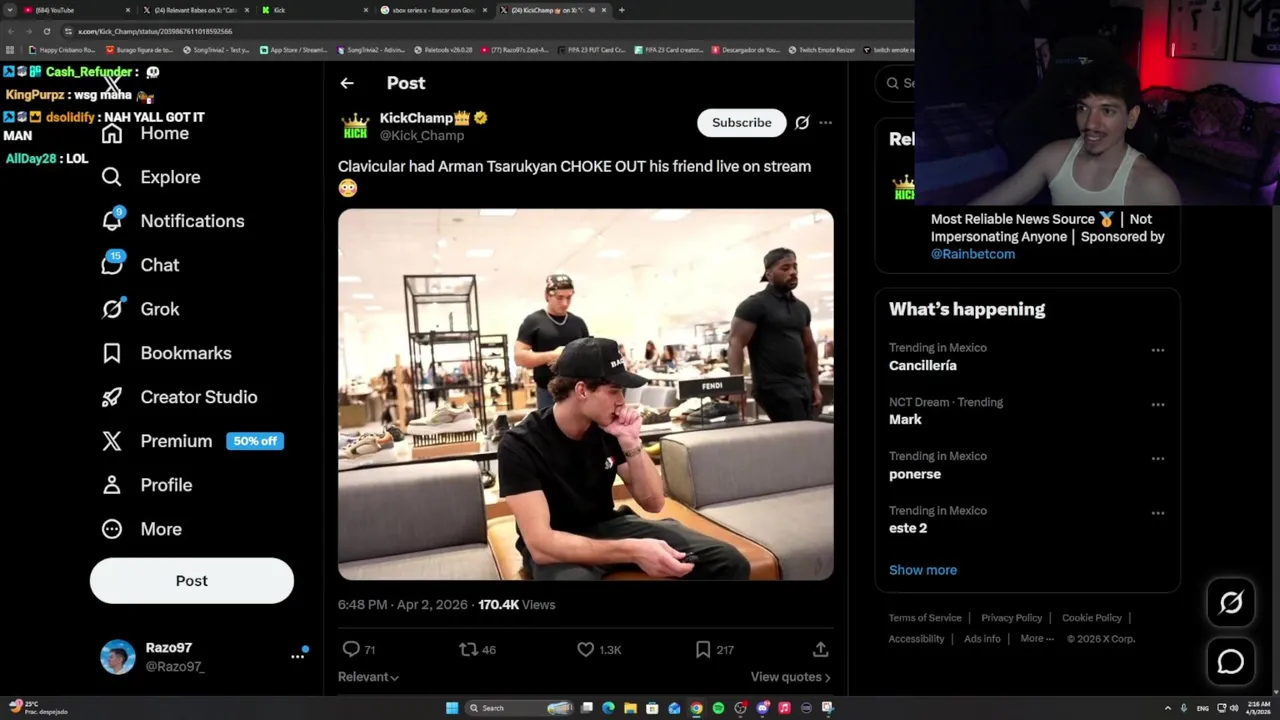
Task: Open Razo97 account switcher dots
Action: pyautogui.click(x=297, y=656)
